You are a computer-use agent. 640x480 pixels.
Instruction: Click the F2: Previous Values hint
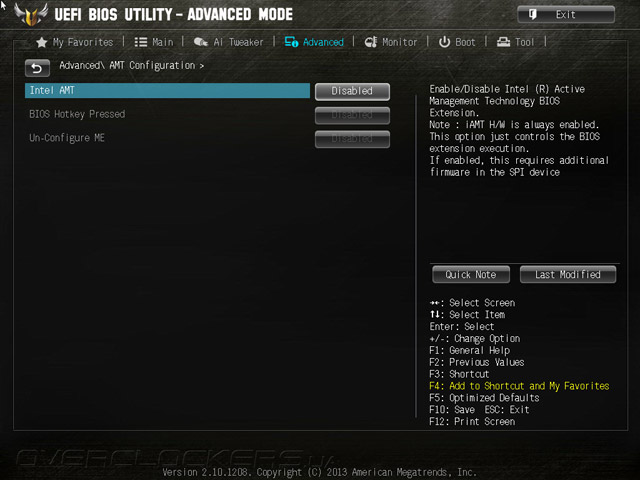(477, 362)
